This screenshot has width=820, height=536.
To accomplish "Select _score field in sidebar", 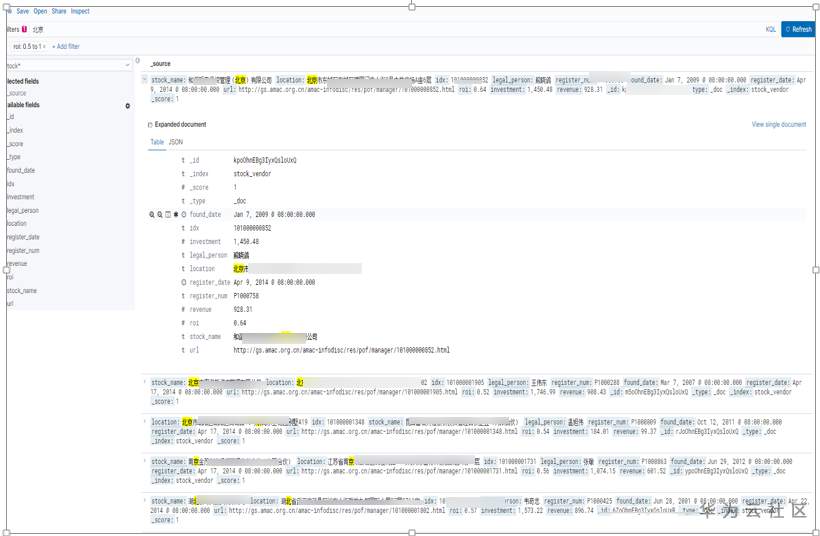I will 15,144.
